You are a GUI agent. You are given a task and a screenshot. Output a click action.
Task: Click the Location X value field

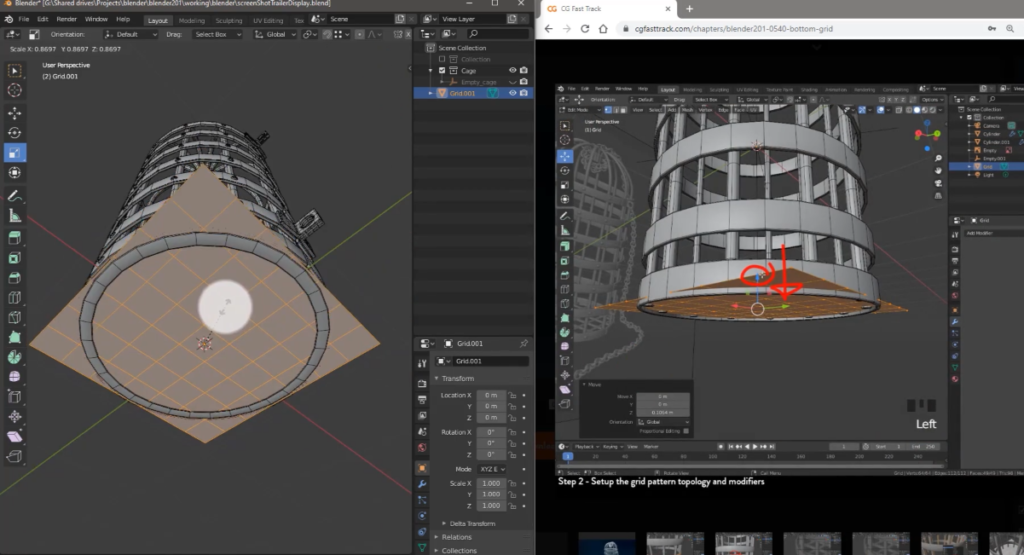click(x=491, y=396)
